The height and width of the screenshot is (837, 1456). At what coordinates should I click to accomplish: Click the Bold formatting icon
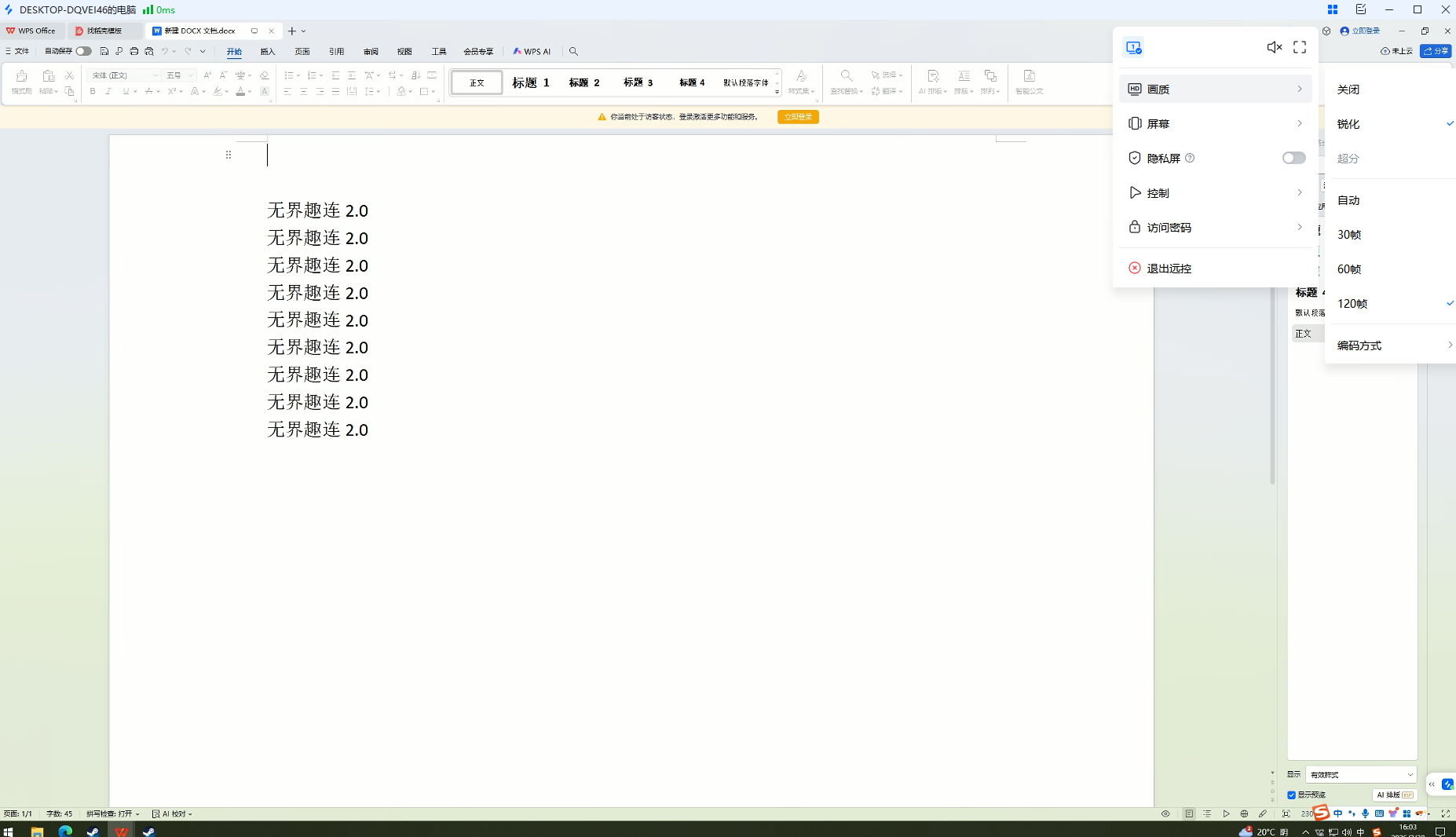click(93, 92)
